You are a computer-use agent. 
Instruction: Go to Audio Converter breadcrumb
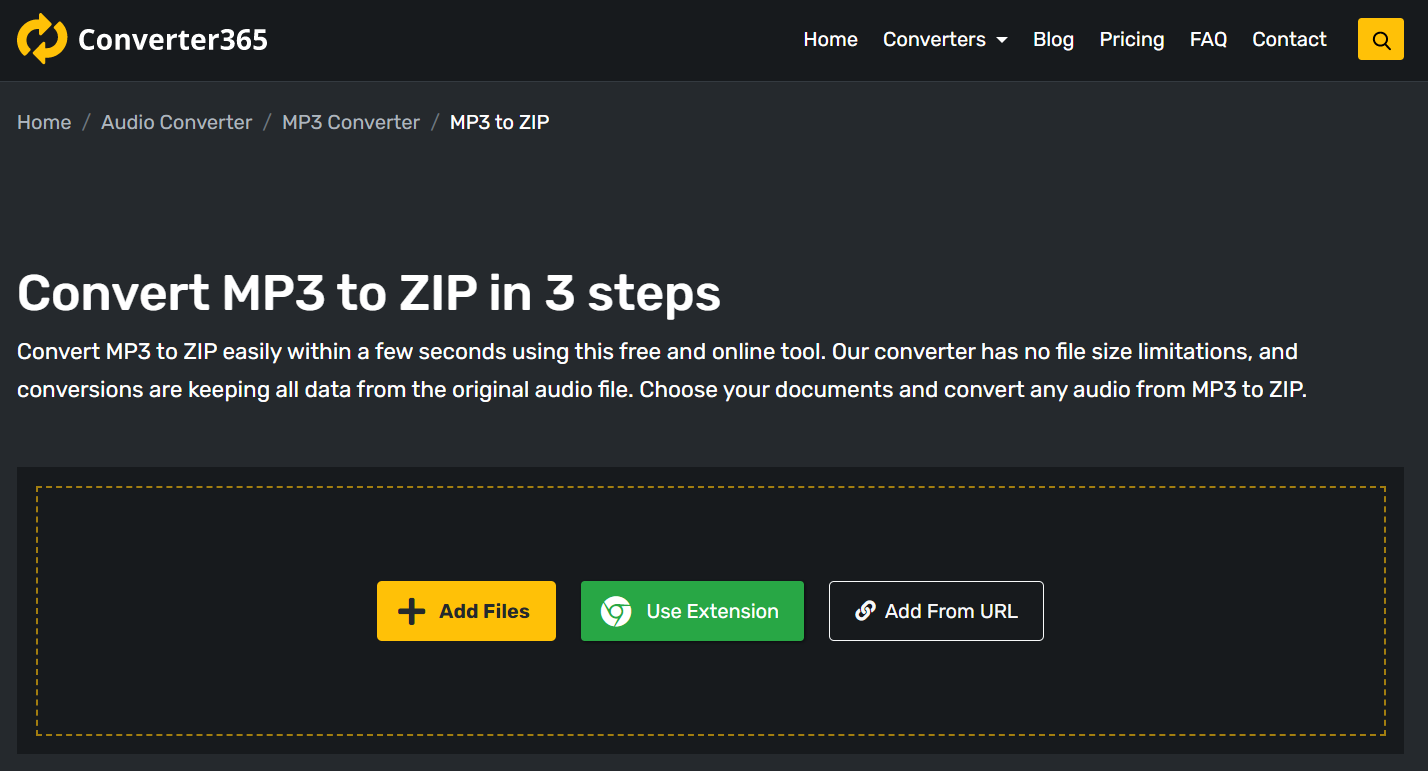coord(176,122)
